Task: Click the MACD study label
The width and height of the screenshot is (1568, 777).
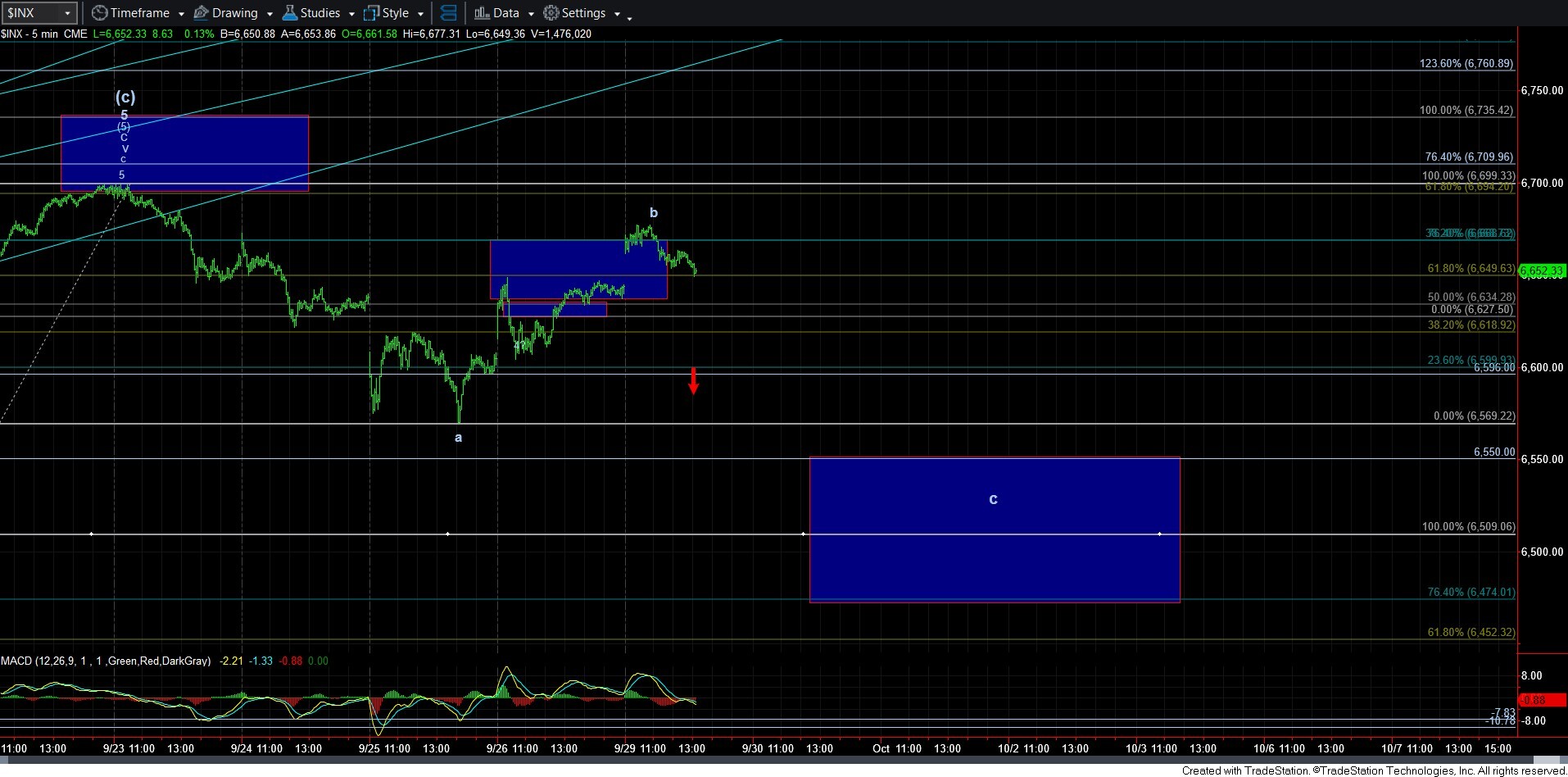Action: tap(106, 661)
